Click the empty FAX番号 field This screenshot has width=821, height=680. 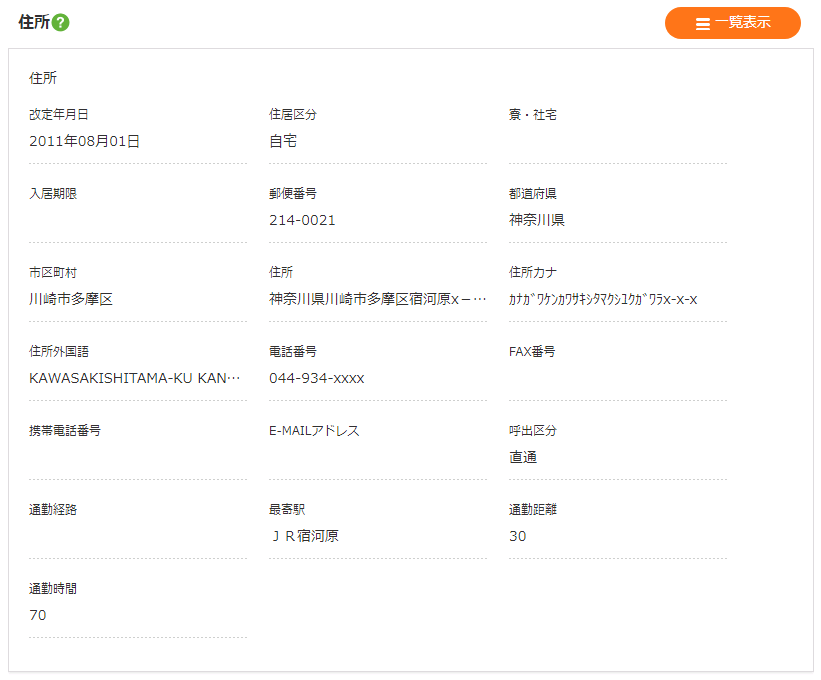pyautogui.click(x=617, y=378)
